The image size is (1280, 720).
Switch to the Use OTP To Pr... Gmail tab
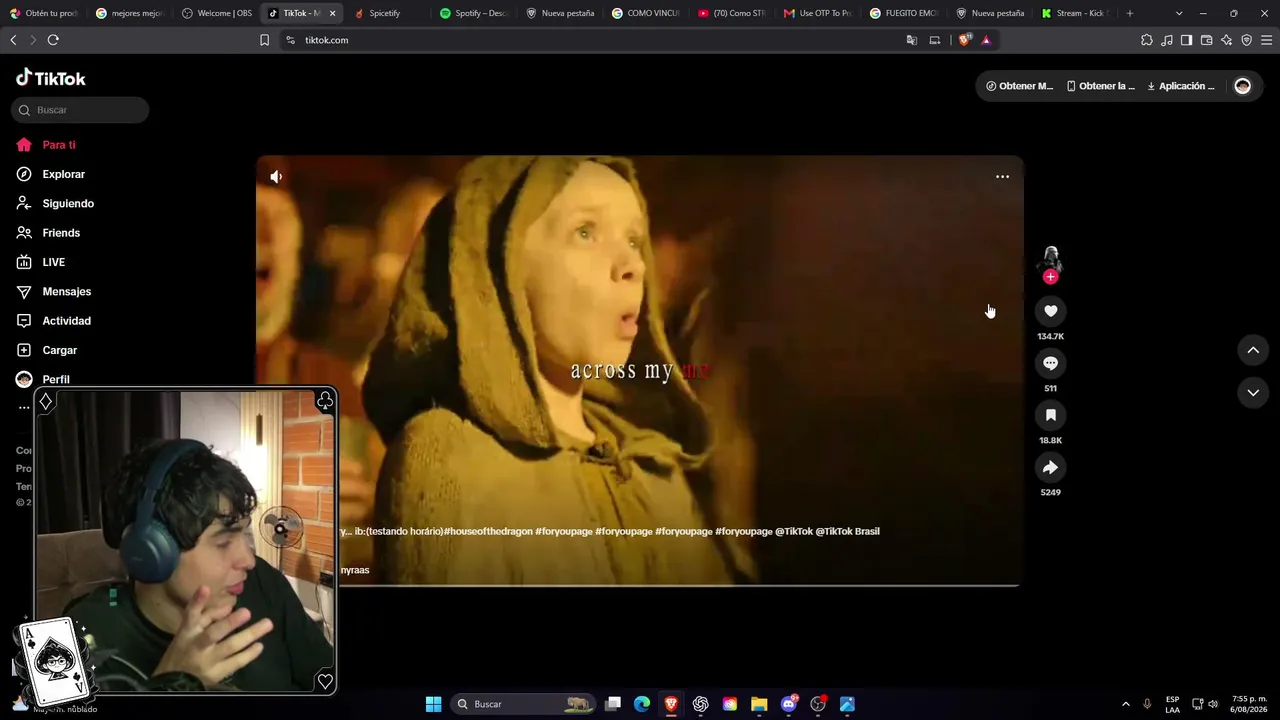[818, 13]
